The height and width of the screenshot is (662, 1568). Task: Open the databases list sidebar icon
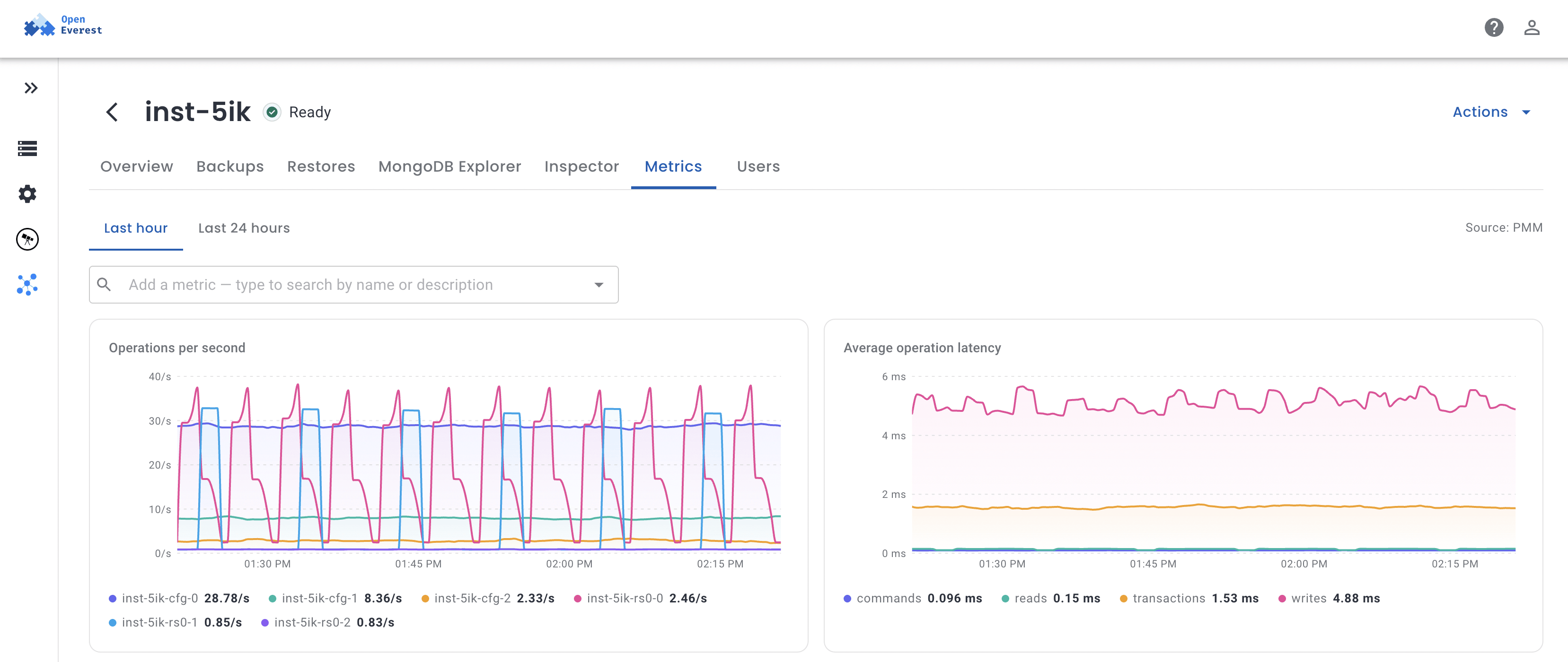(x=27, y=148)
